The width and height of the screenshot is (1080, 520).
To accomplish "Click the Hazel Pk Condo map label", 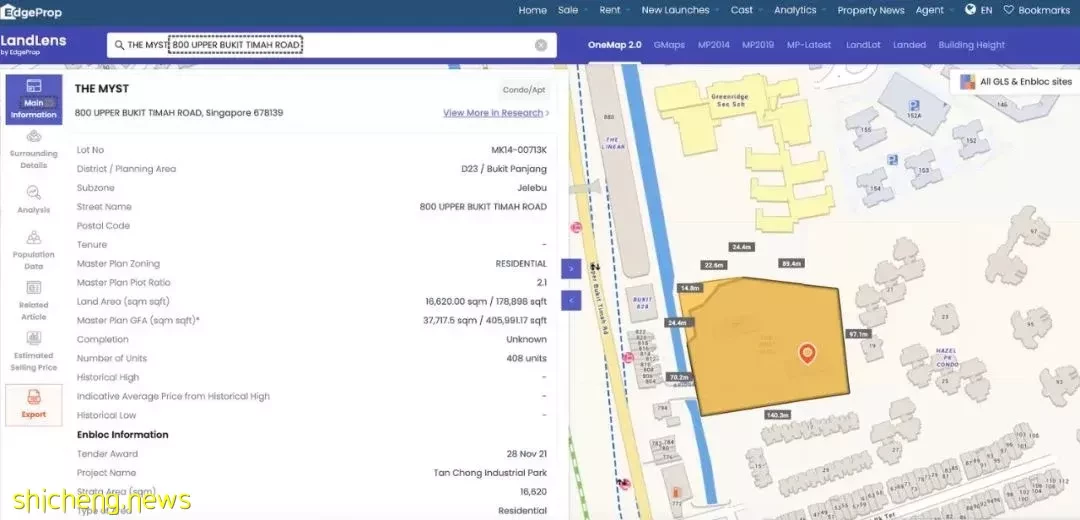I will click(946, 357).
